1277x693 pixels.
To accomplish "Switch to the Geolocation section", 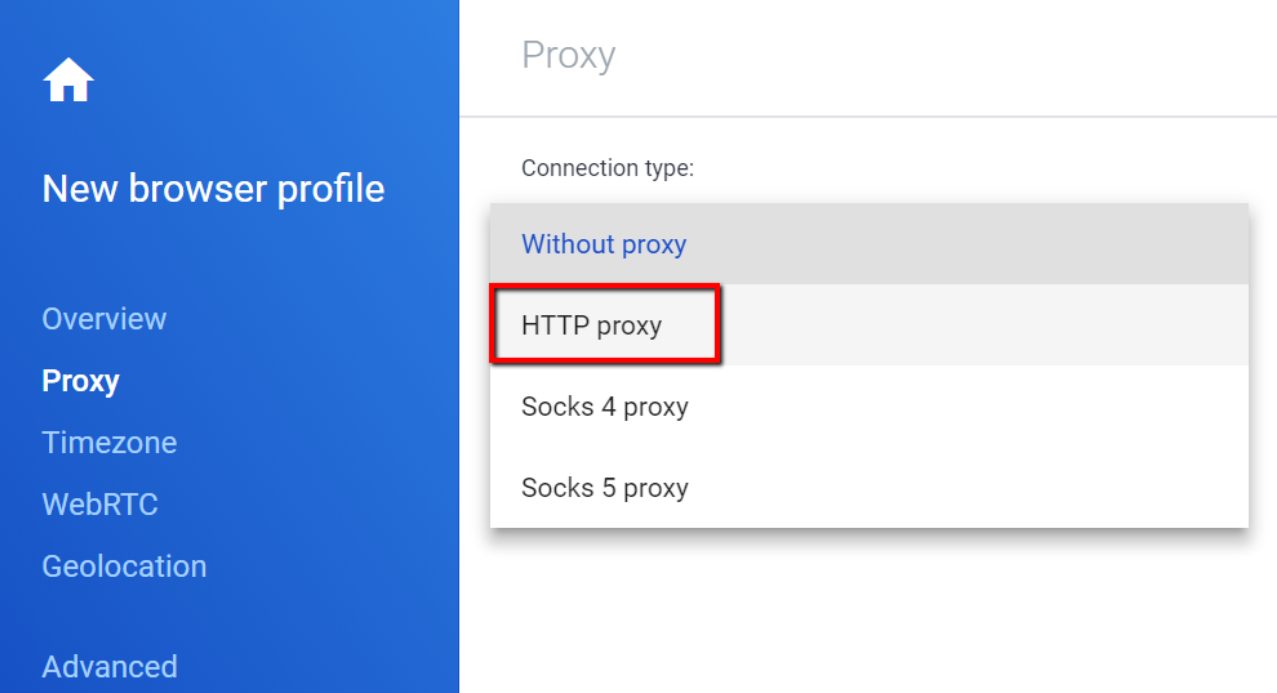I will (124, 566).
